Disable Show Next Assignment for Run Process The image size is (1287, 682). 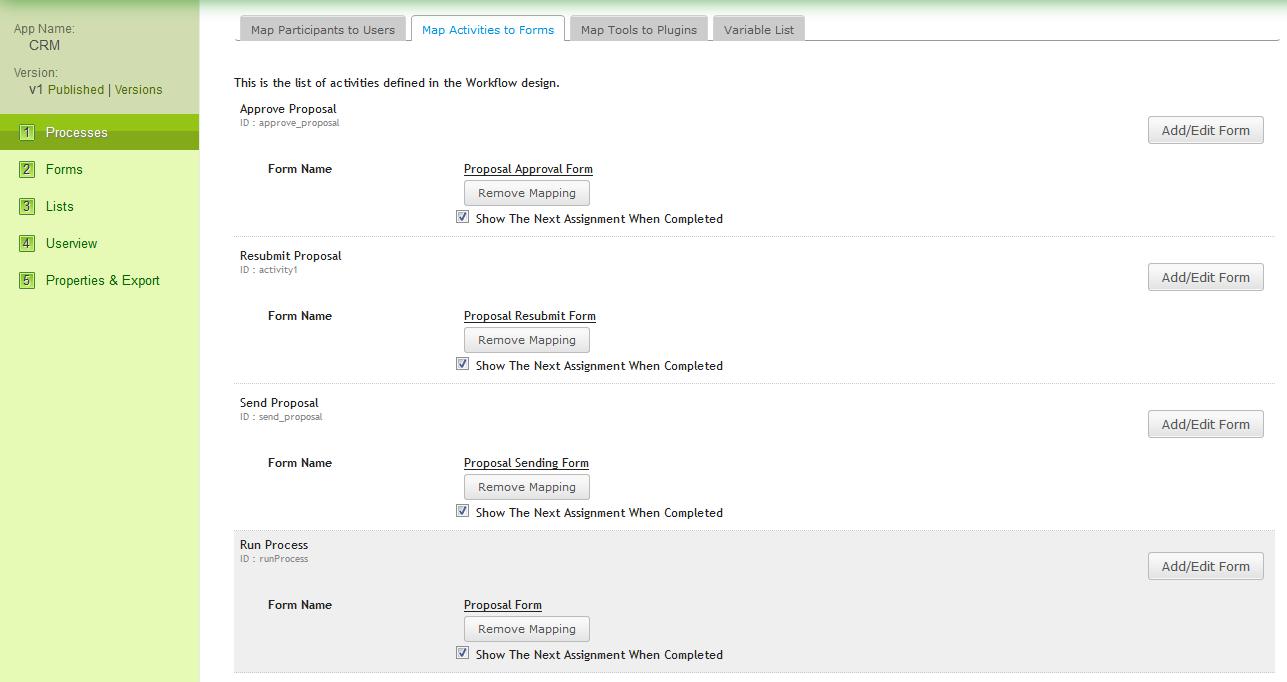coord(462,653)
